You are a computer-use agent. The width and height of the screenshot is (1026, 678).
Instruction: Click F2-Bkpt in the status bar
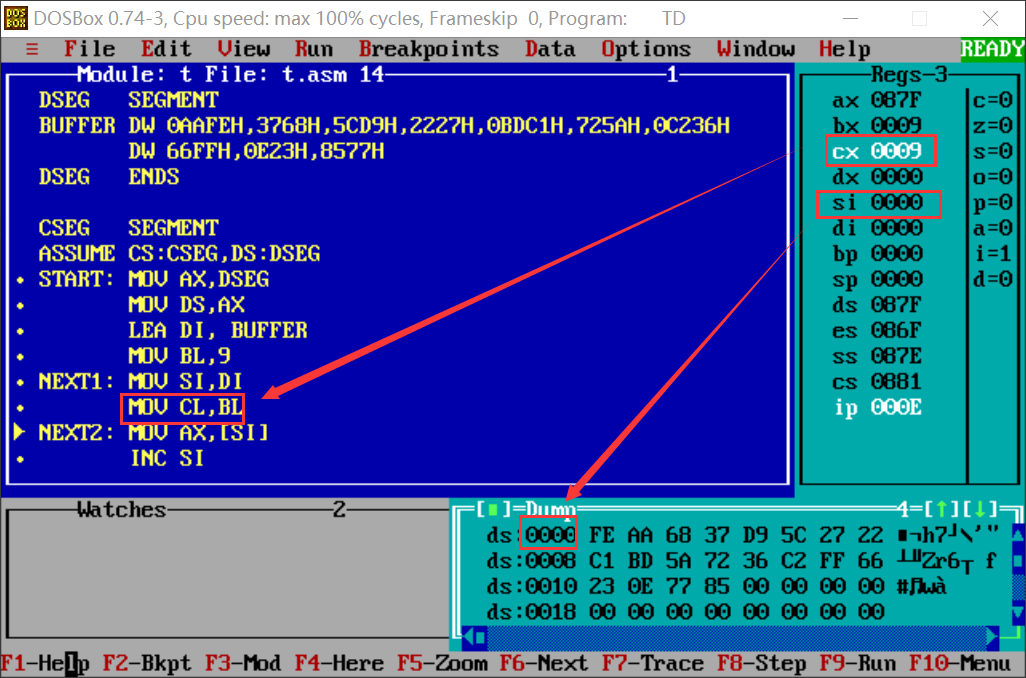147,664
